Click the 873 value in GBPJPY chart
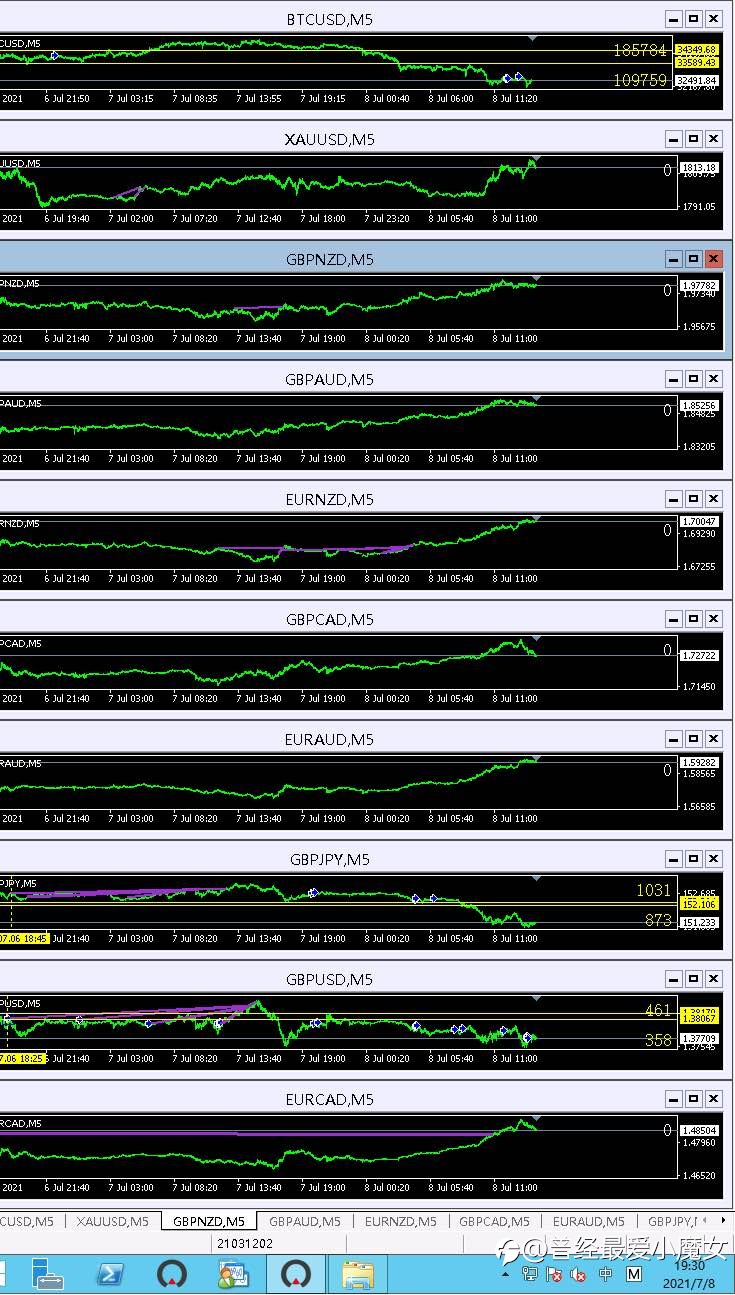 [x=658, y=920]
